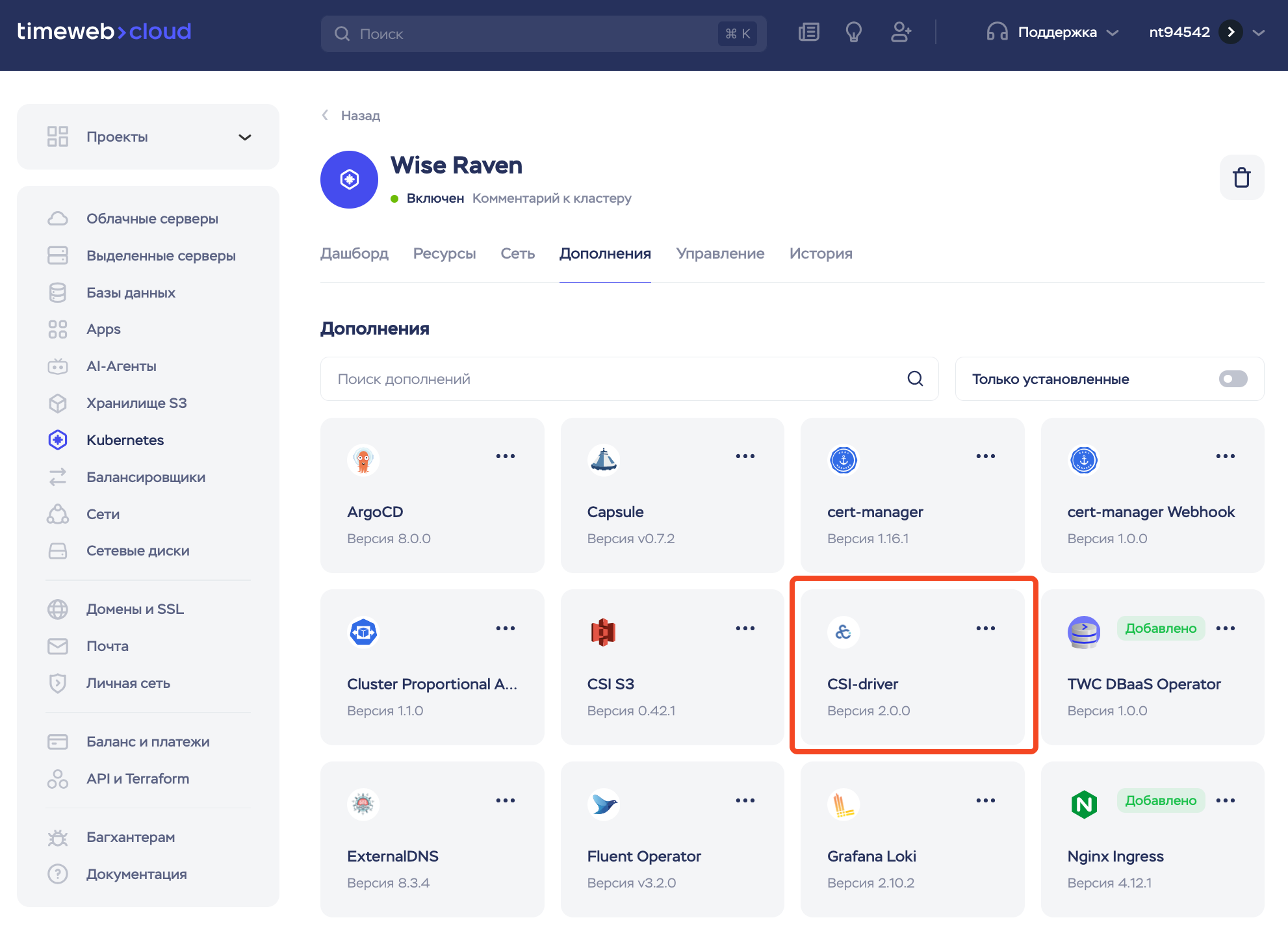Toggle the 'Только установленные' switch

click(x=1233, y=379)
